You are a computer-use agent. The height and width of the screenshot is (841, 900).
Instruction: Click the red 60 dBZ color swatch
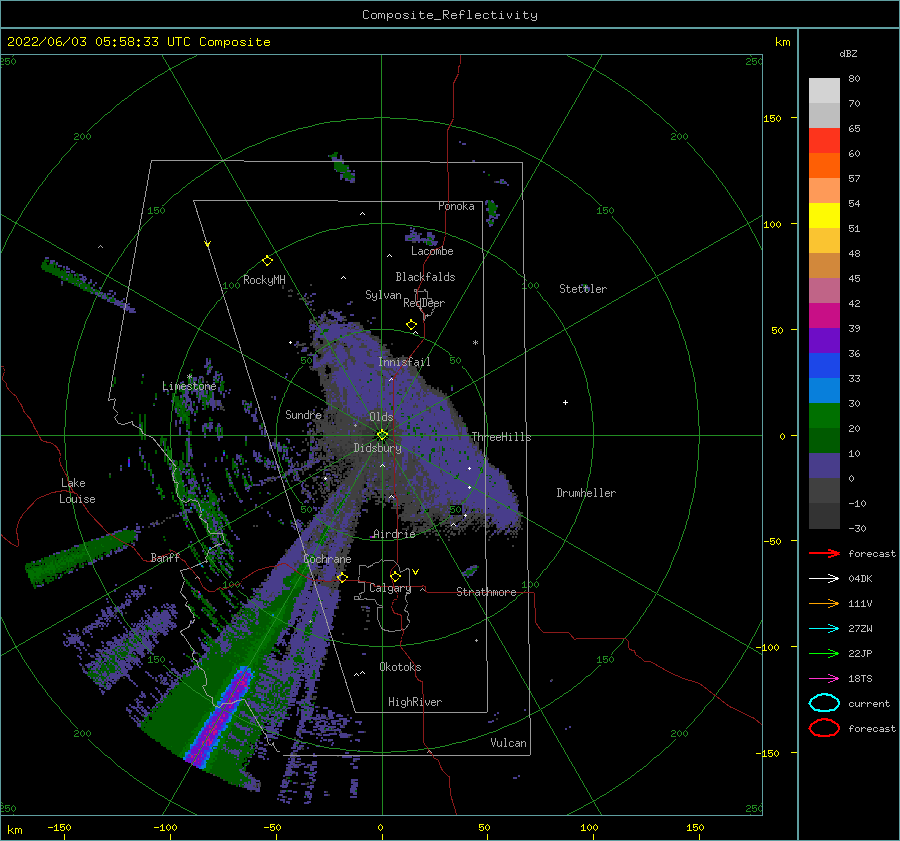point(824,140)
